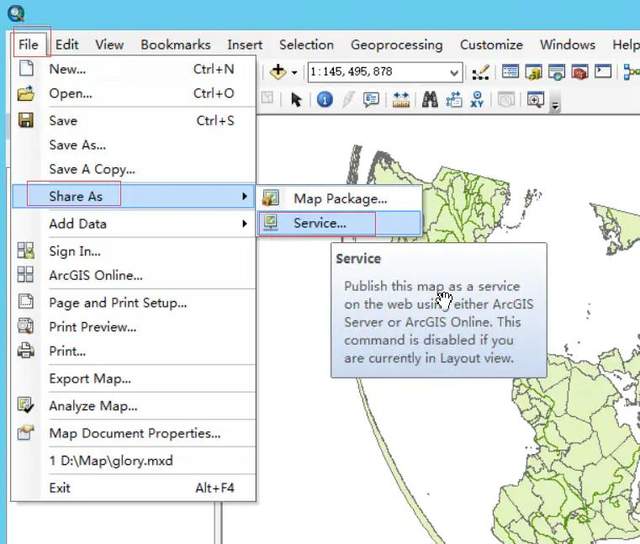Open recent file D:\Map\glory.mxd
Viewport: 640px width, 544px height.
click(x=133, y=460)
